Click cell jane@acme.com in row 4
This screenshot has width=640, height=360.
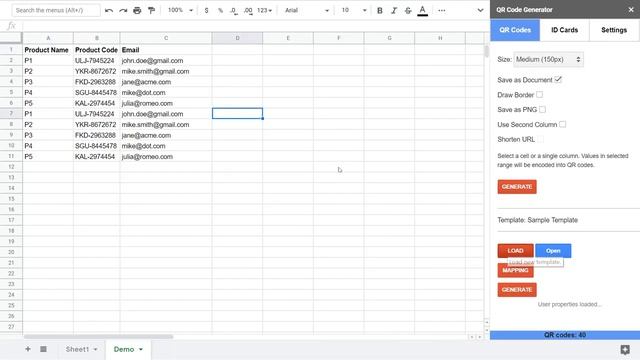click(x=166, y=82)
